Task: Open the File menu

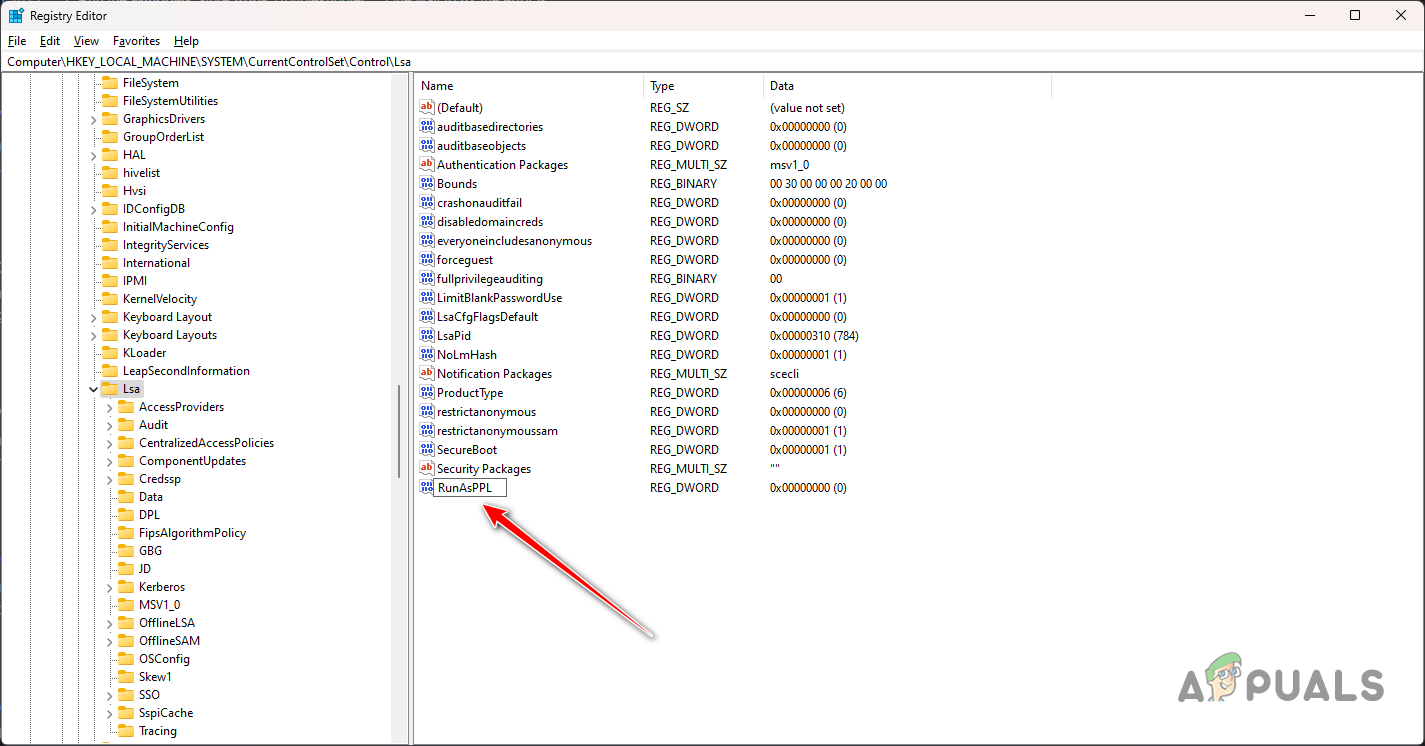Action: [x=17, y=41]
